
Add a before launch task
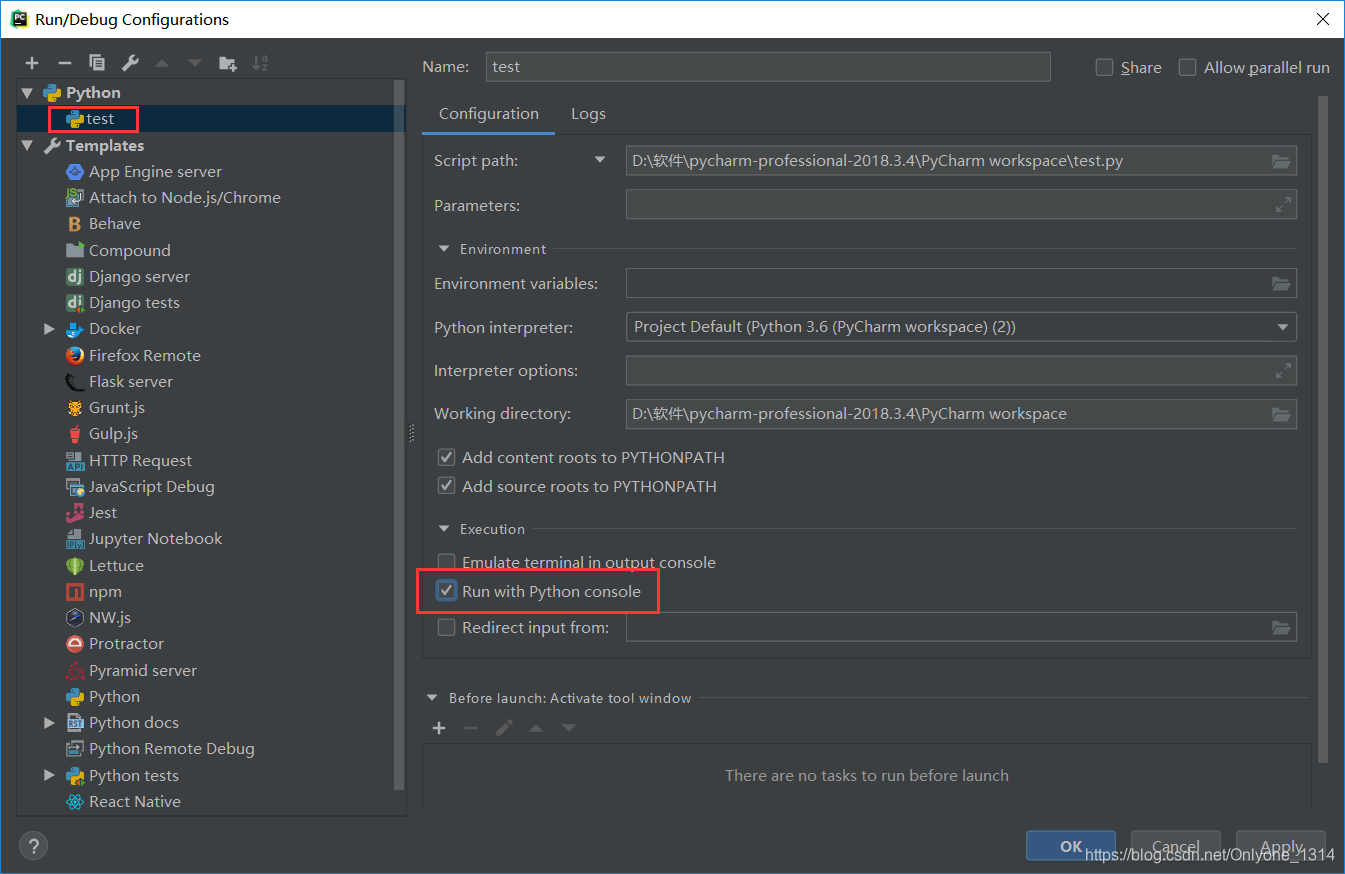coord(439,728)
